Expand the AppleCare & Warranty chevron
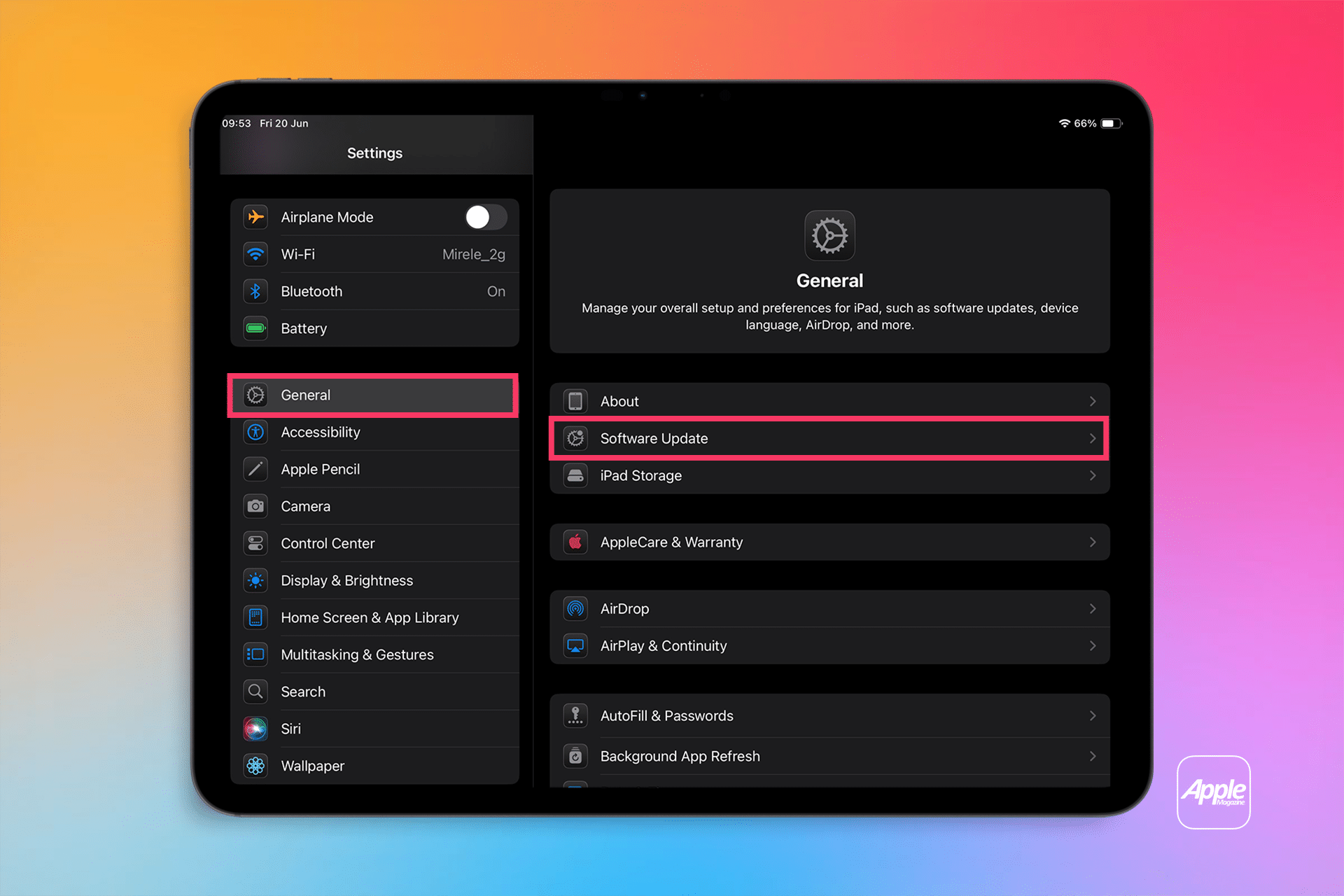Viewport: 1344px width, 896px height. 1092,542
